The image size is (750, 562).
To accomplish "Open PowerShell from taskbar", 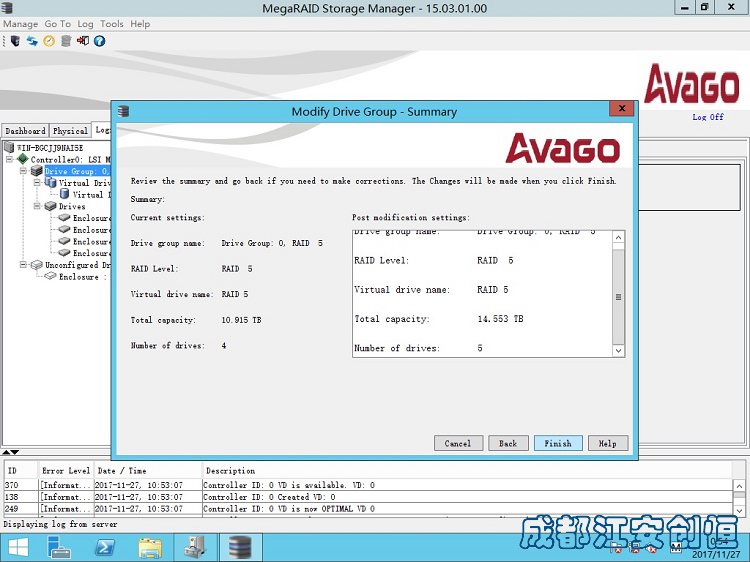I will click(x=104, y=547).
